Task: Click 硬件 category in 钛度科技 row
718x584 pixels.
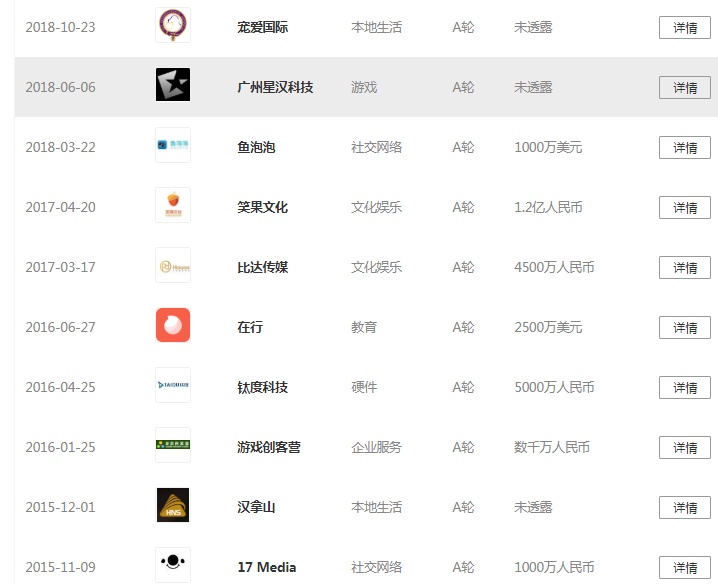Action: pos(364,388)
